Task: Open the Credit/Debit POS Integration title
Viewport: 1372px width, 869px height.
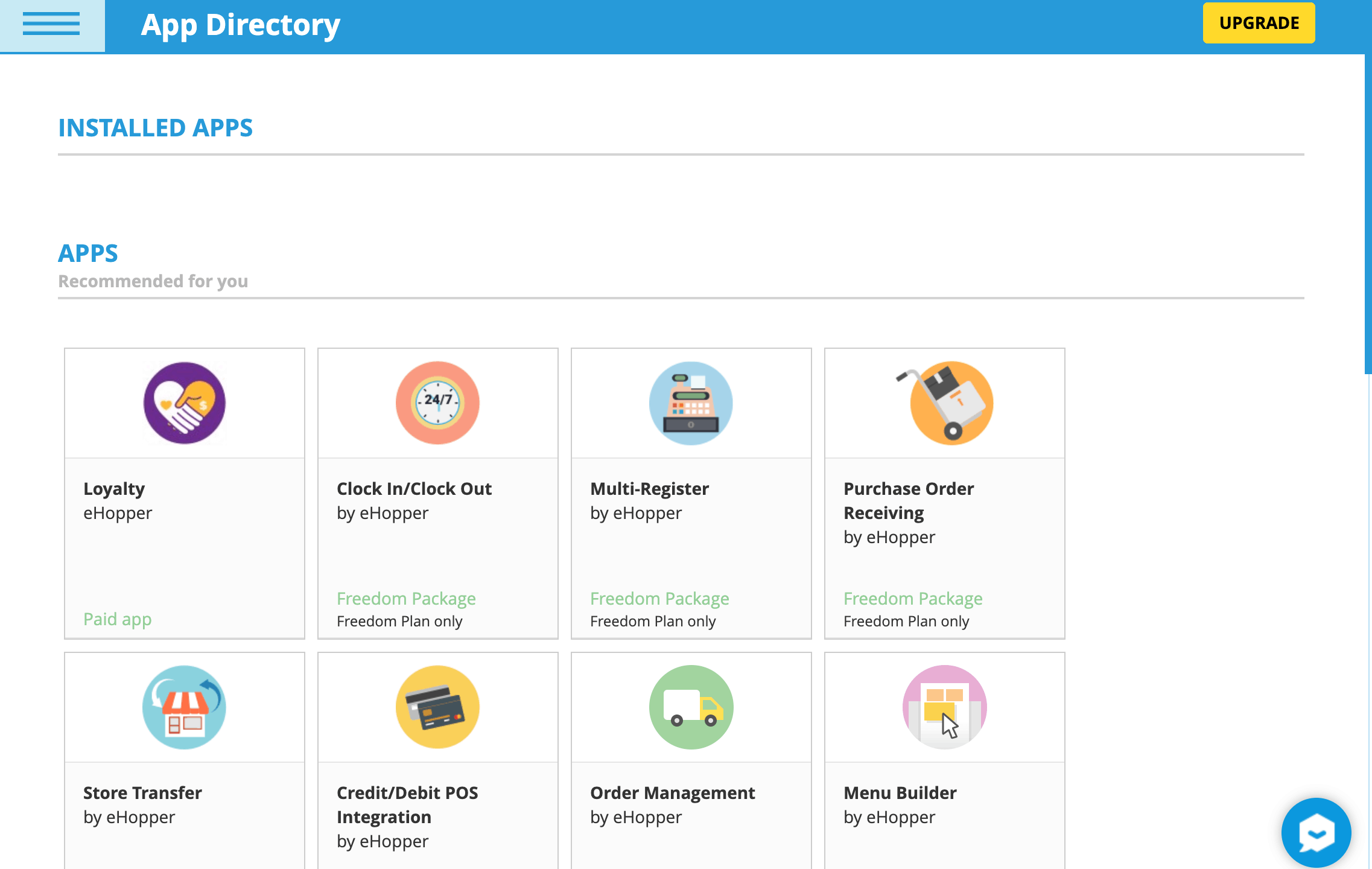Action: pyautogui.click(x=407, y=805)
